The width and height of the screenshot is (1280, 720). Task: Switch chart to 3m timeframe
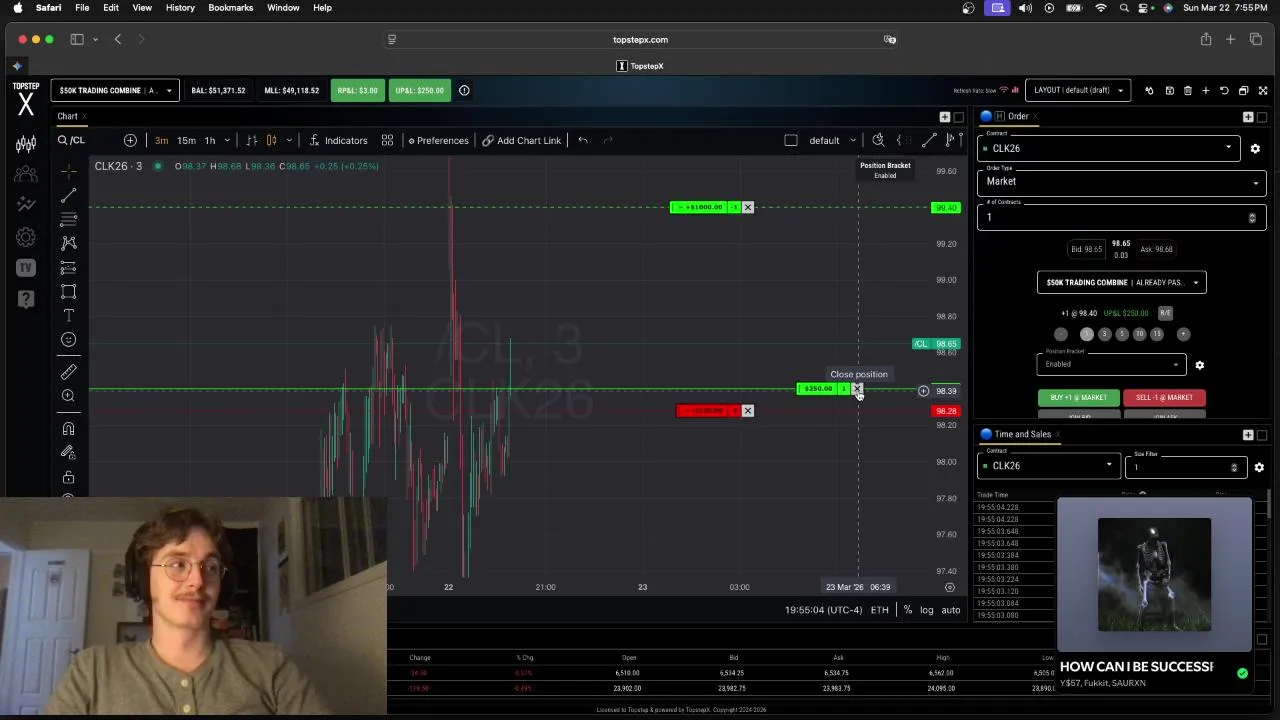coord(161,140)
